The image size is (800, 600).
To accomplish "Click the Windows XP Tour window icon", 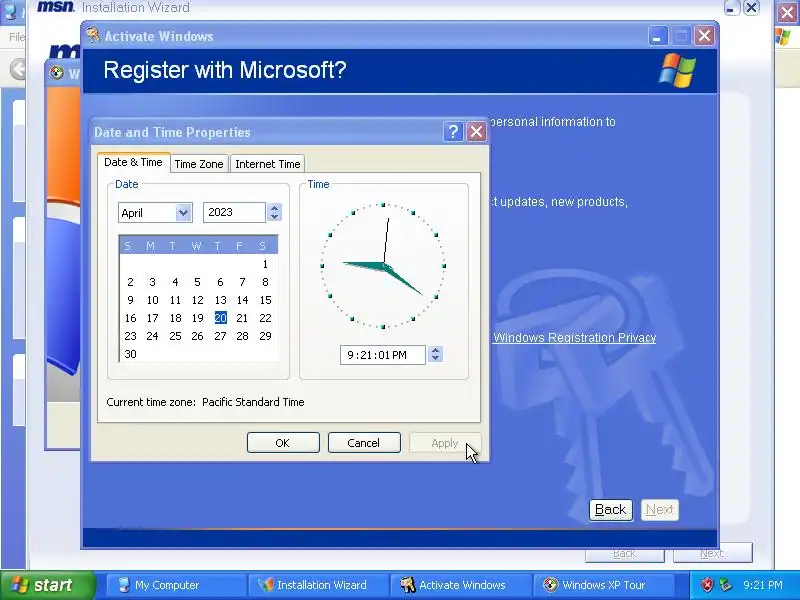I will pos(57,72).
